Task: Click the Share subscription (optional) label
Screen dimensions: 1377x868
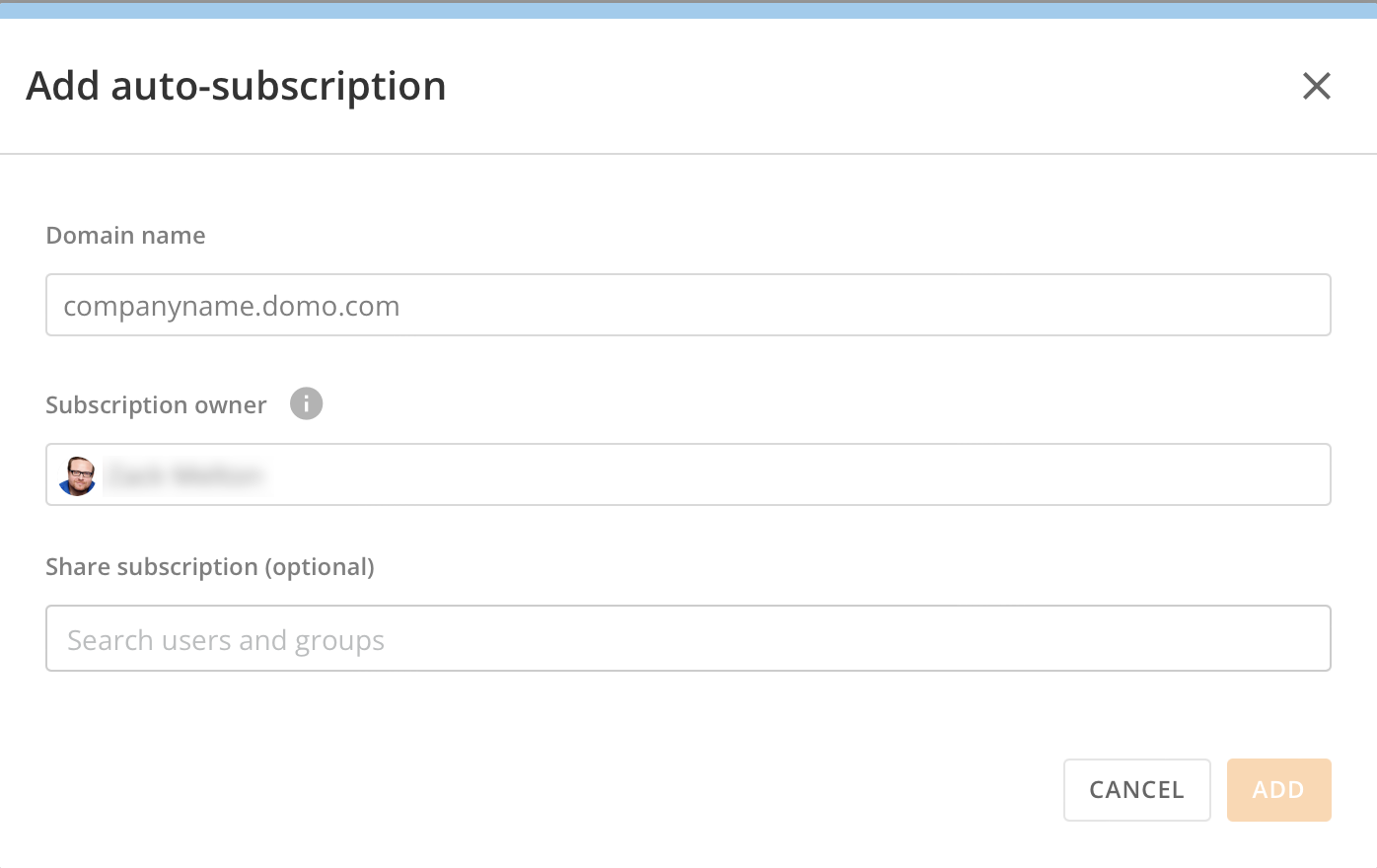Action: [210, 566]
